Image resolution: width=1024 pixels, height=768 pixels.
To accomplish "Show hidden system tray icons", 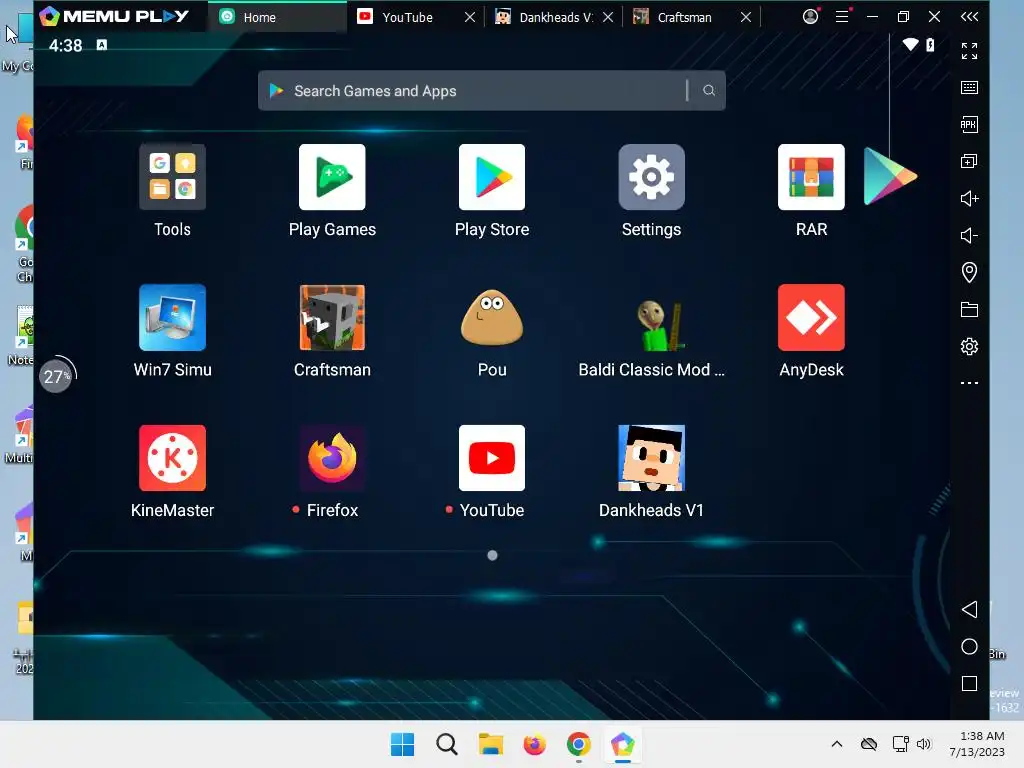I will [837, 744].
